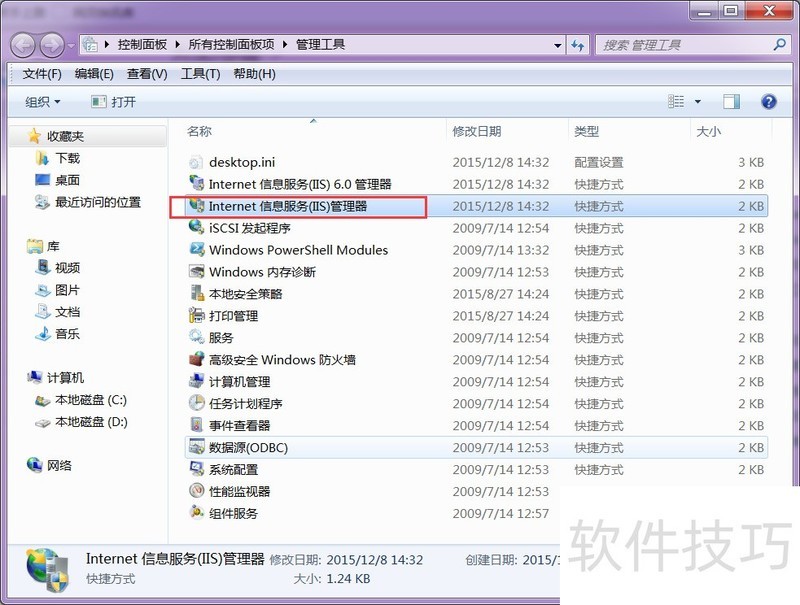
Task: Sort by the 名称 column header
Action: point(199,132)
